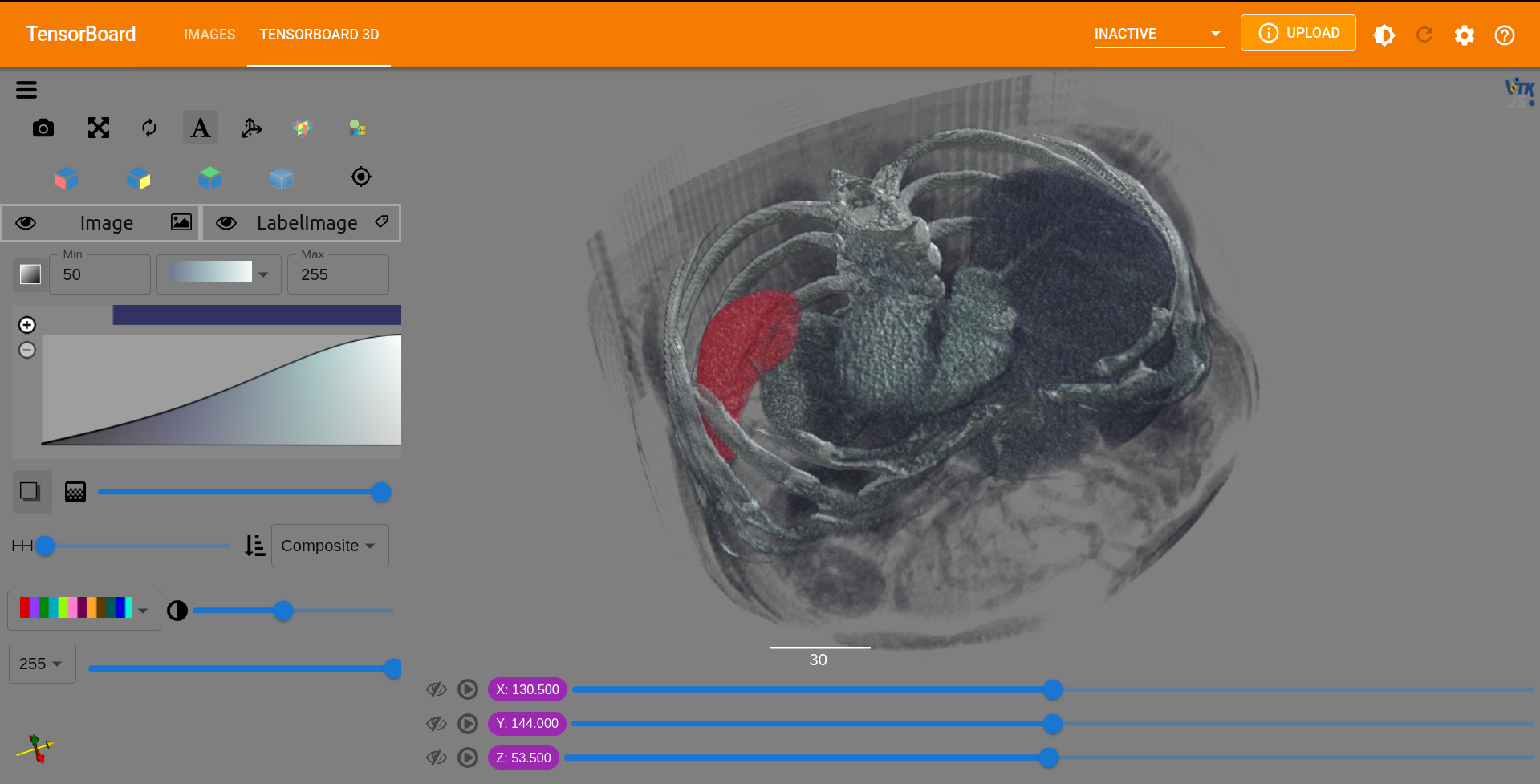Switch to the IMAGES tab
The image size is (1540, 784).
point(209,35)
